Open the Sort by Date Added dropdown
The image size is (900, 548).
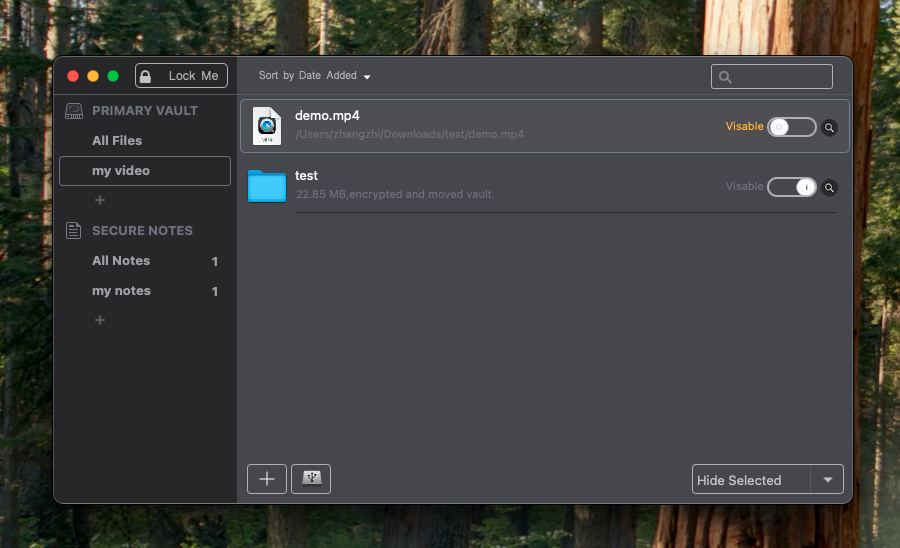click(315, 76)
